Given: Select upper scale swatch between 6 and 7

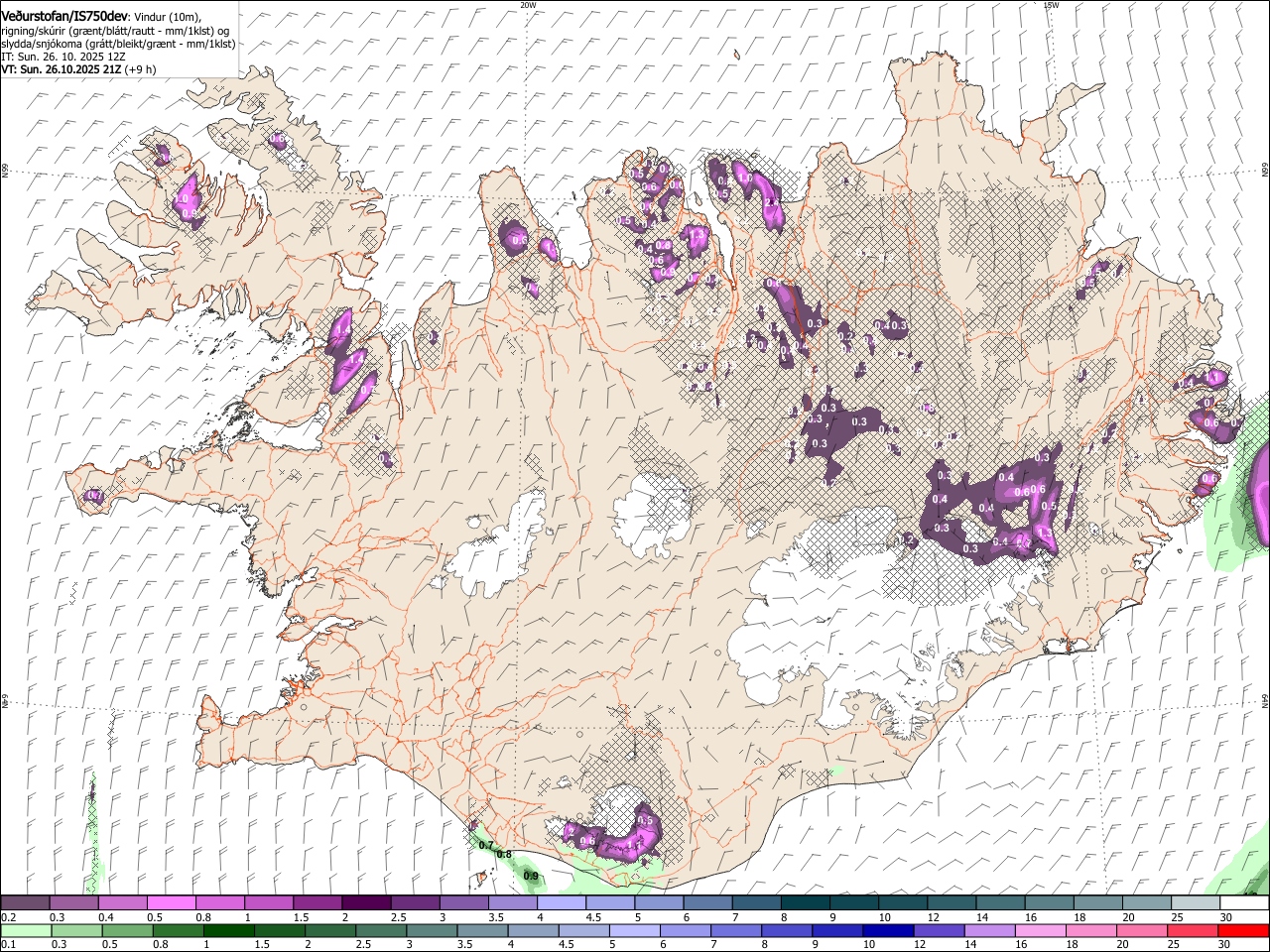Looking at the screenshot, I should (707, 903).
